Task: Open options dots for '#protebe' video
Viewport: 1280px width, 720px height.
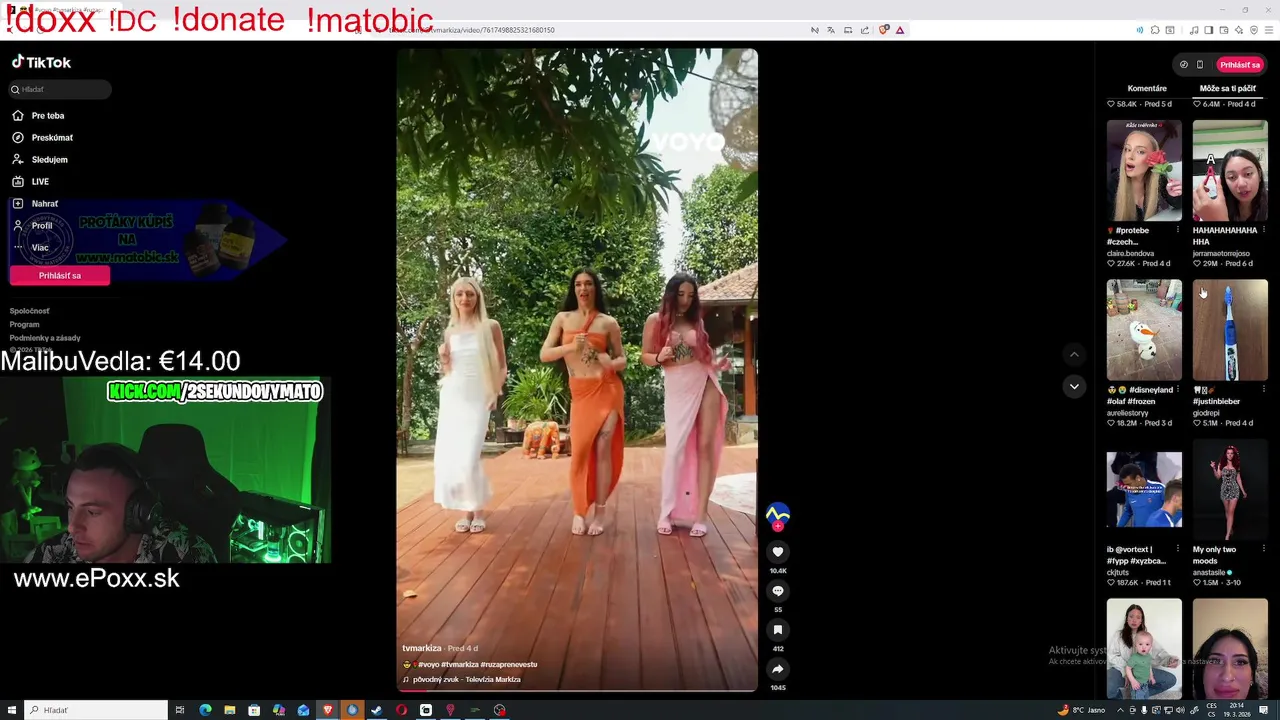Action: tap(1178, 231)
